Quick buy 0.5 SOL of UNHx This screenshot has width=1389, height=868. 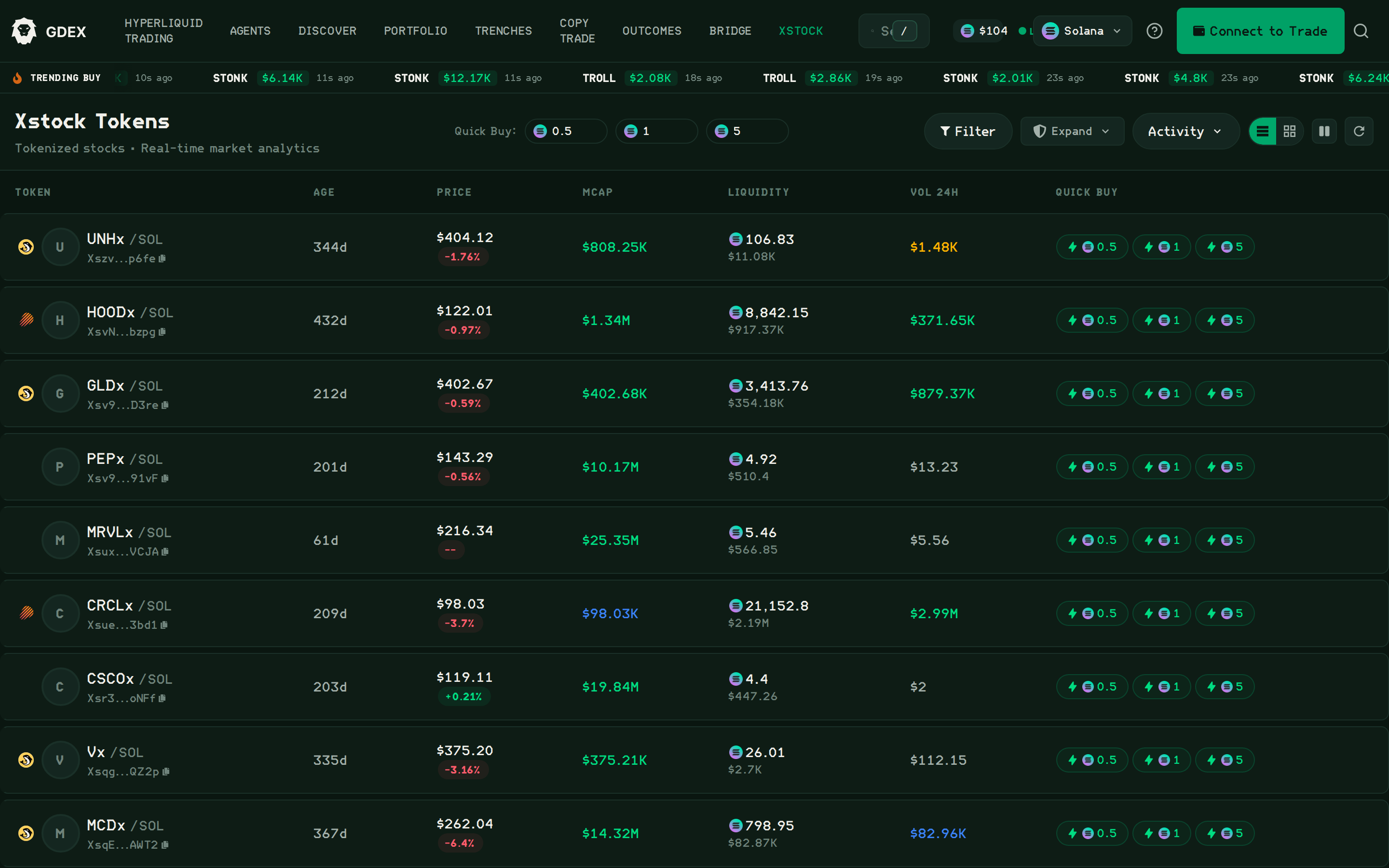click(1092, 247)
